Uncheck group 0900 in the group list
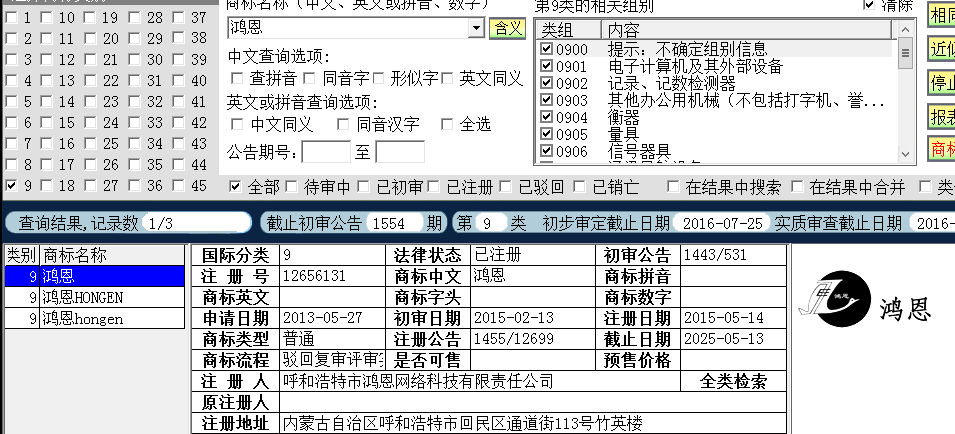This screenshot has width=955, height=434. (547, 49)
